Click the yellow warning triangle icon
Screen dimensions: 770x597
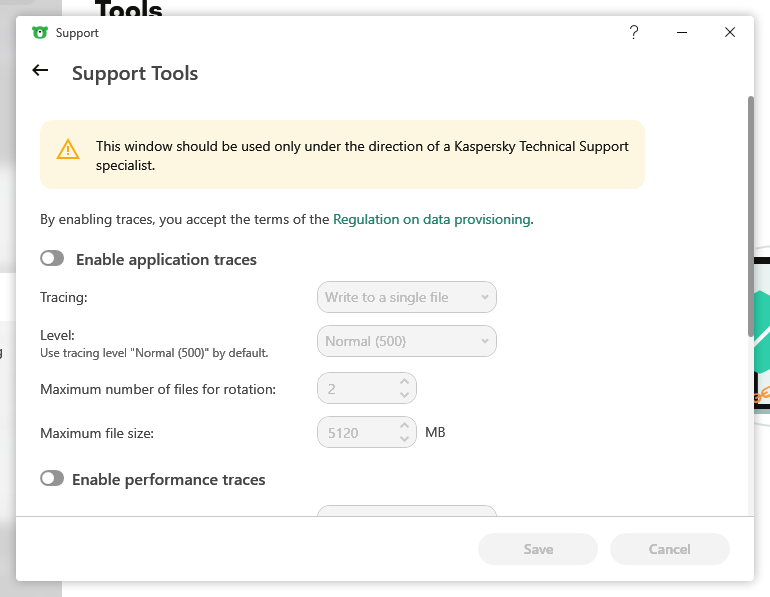point(67,150)
